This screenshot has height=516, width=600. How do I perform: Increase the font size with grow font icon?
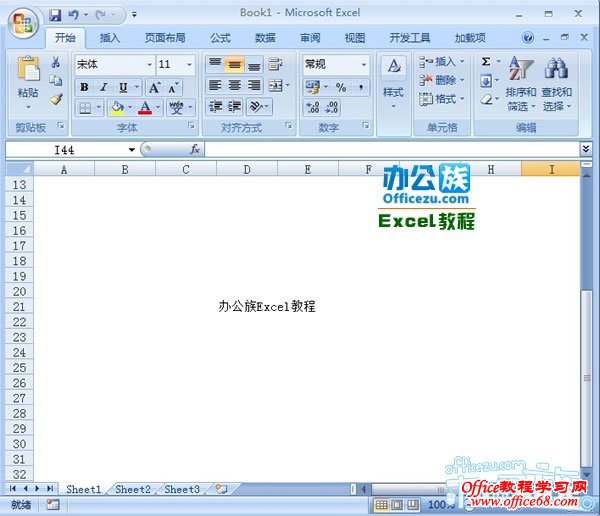(155, 88)
